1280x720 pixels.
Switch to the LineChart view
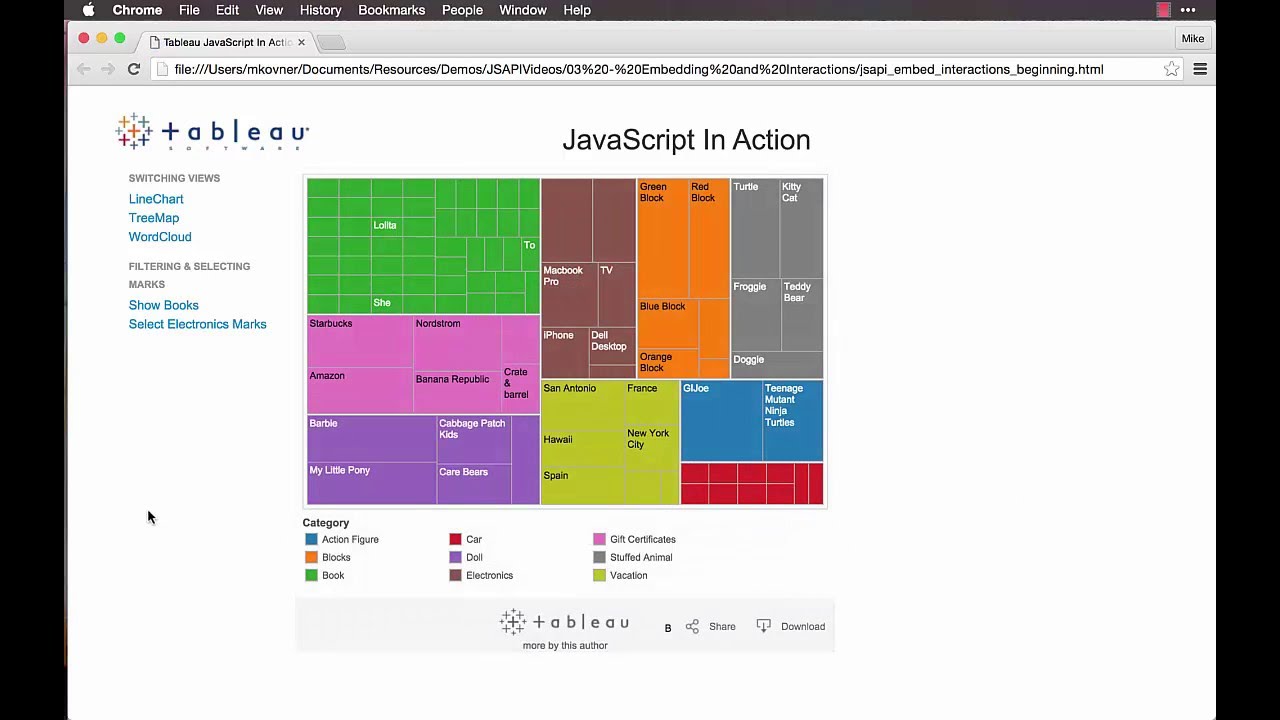coord(156,199)
